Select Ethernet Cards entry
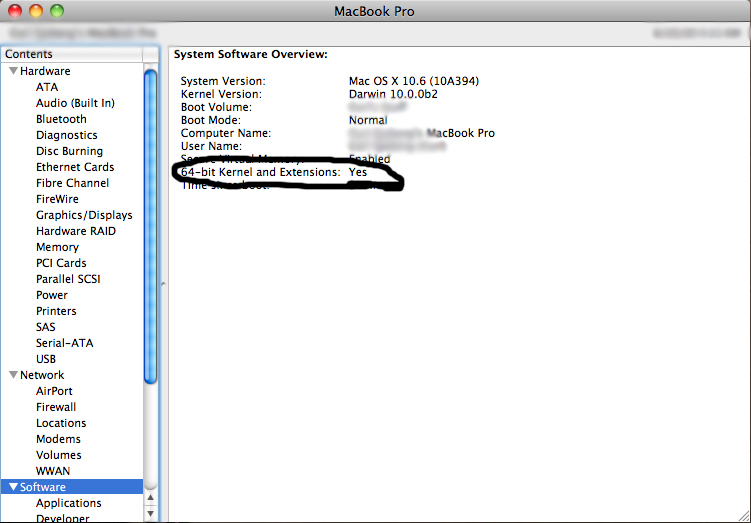 [x=75, y=167]
